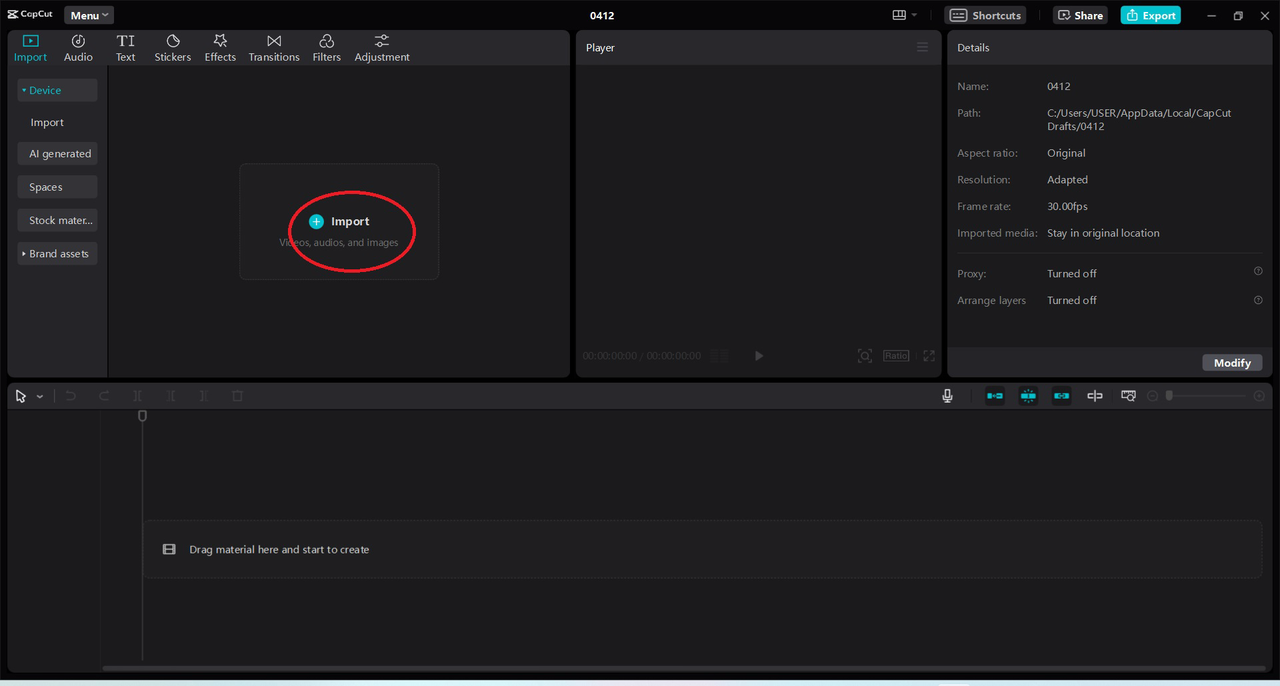
Task: Click the preview zoom-fit icon
Action: 864,356
